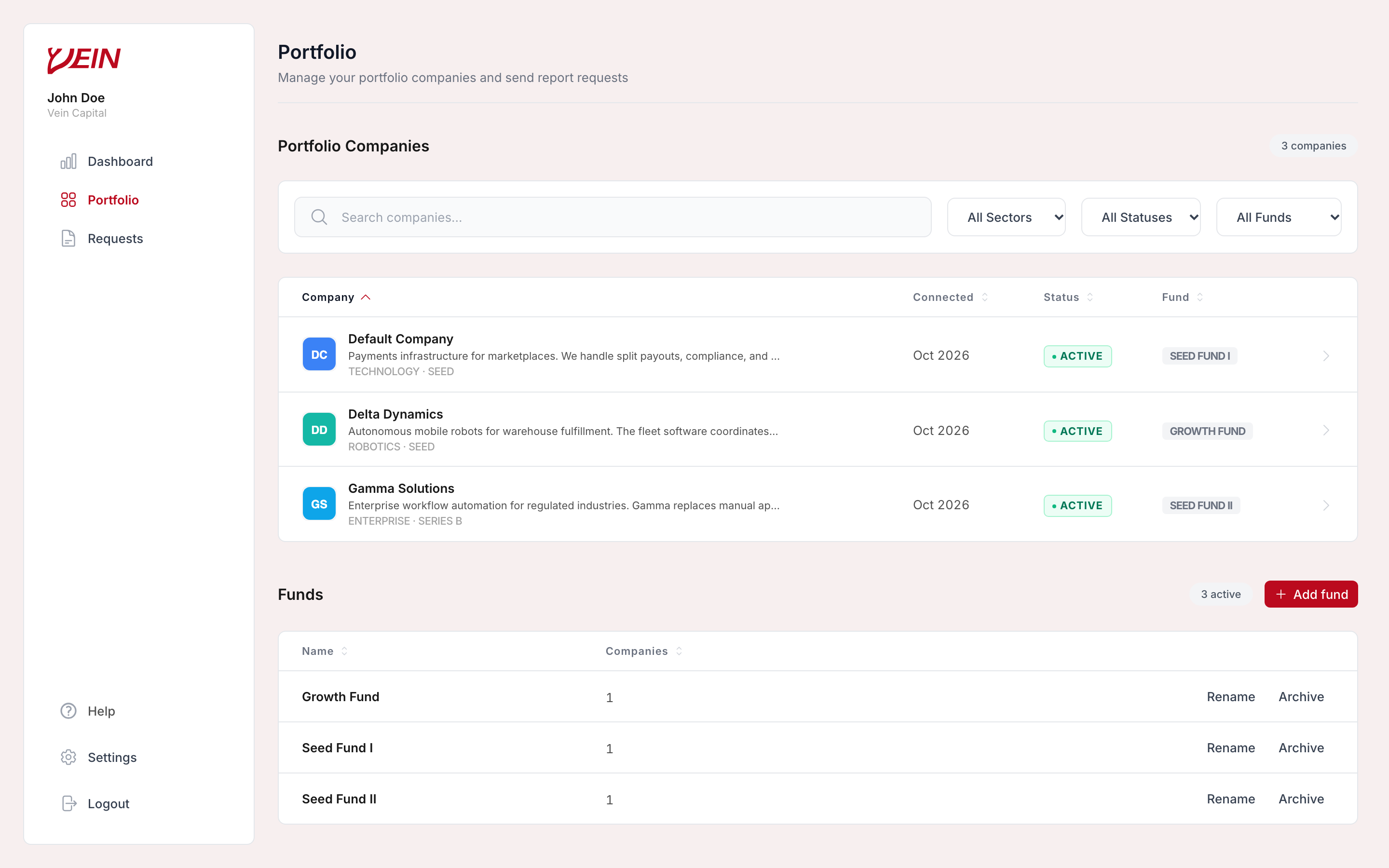Click the GS avatar for Gamma Solutions
This screenshot has width=1389, height=868.
click(x=319, y=503)
